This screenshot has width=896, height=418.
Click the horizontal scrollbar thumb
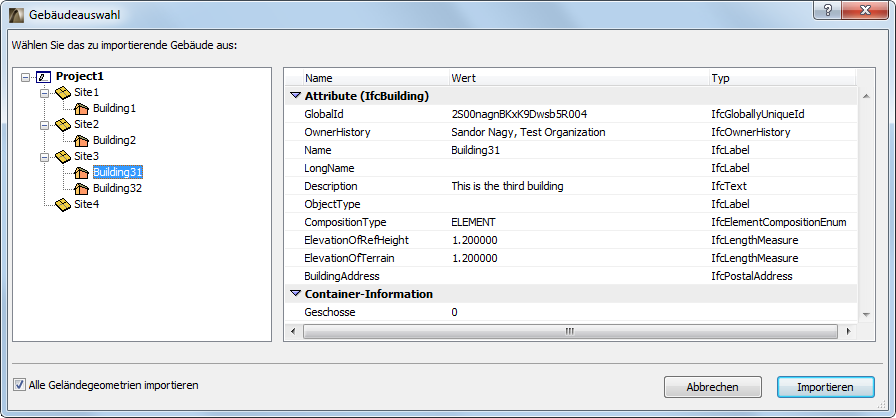click(x=570, y=331)
